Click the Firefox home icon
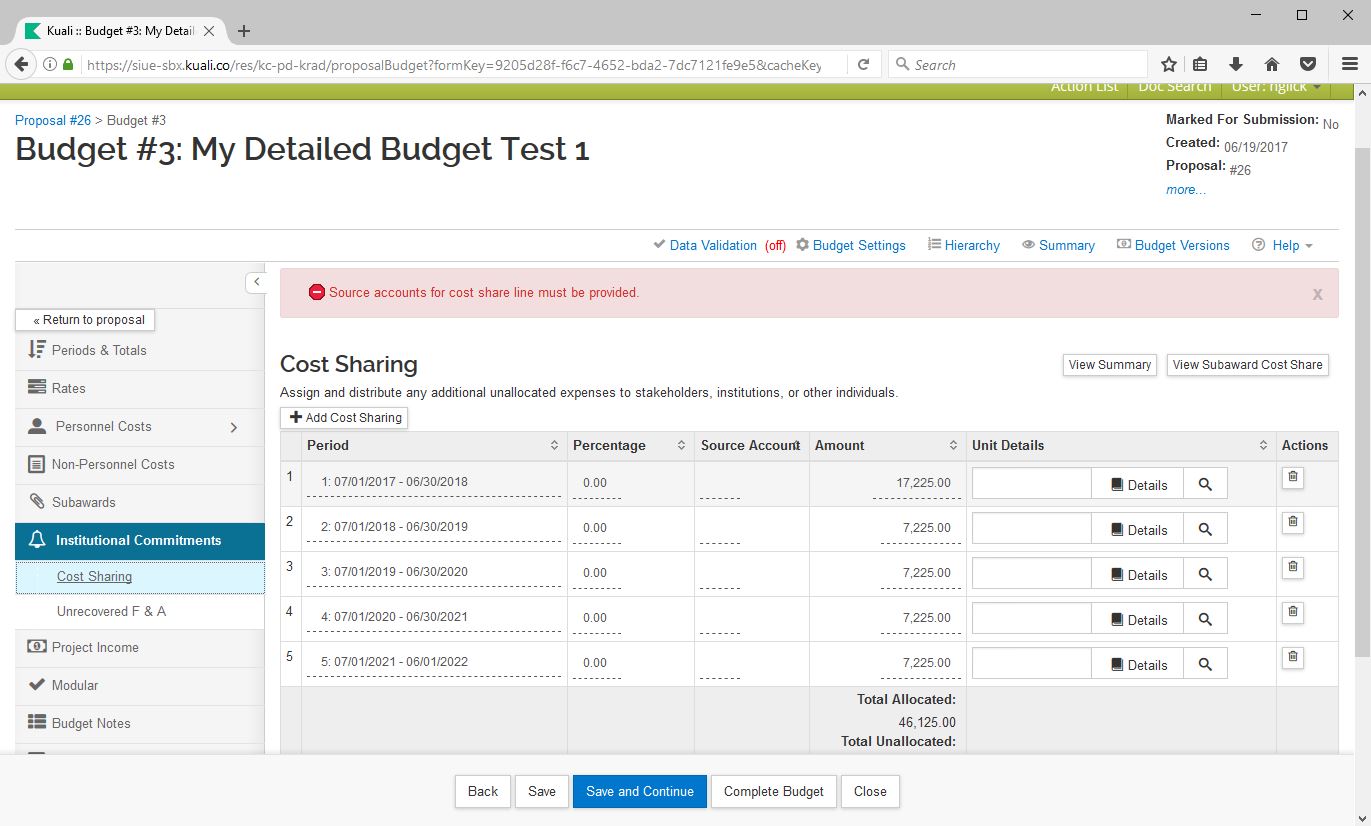 click(x=1272, y=64)
